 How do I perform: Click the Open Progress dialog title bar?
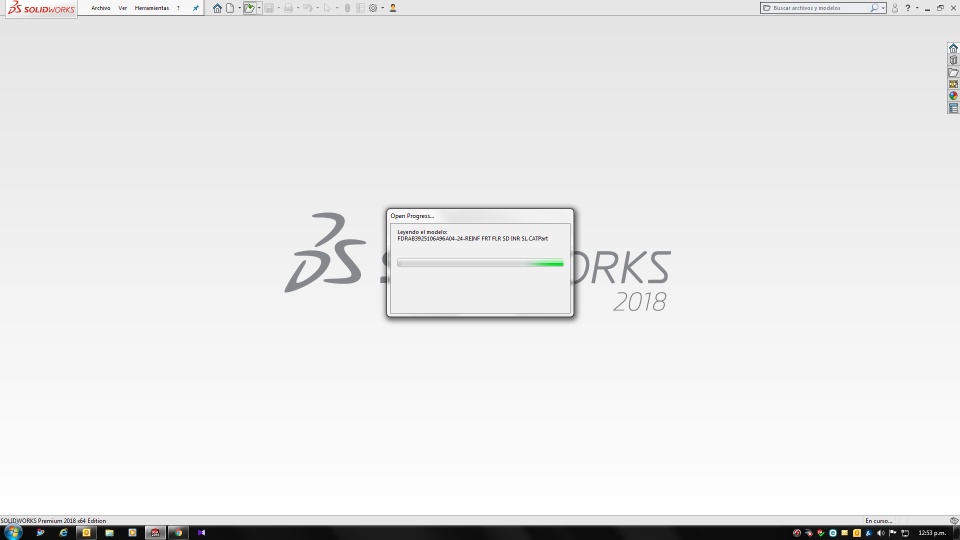(x=480, y=216)
